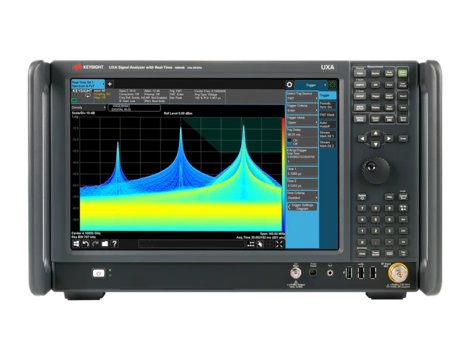Open the Density view dropdown
The width and height of the screenshot is (470, 360).
[x=89, y=108]
